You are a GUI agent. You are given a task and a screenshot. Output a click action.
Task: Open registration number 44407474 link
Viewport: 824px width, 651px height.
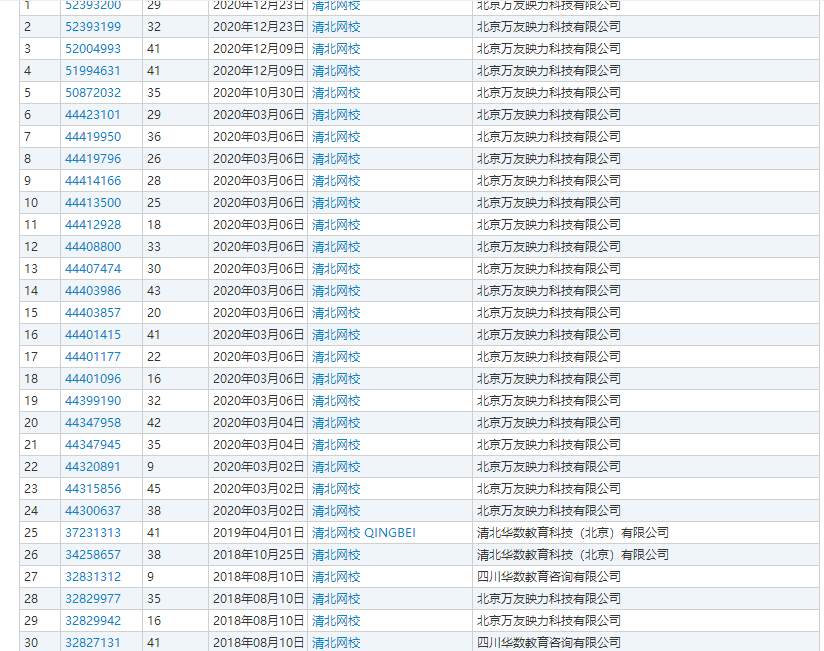click(x=93, y=269)
